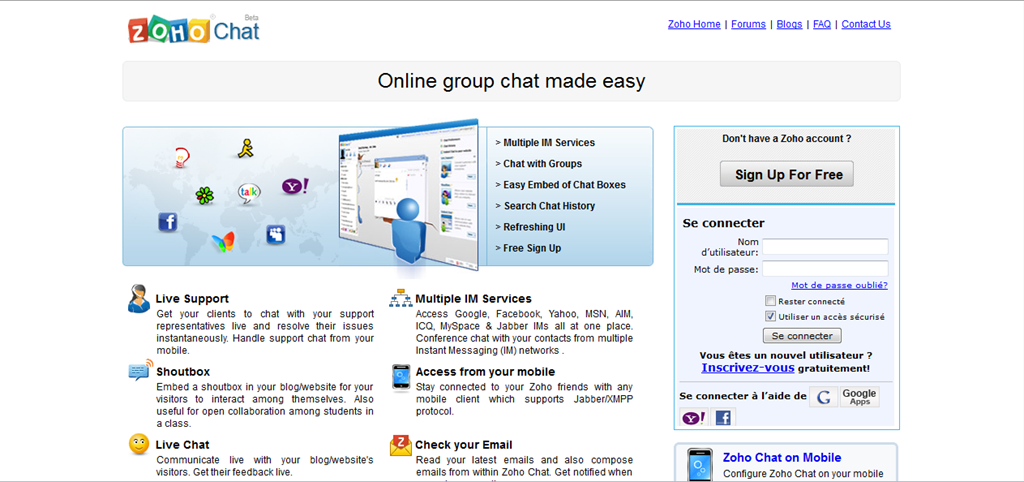Click the Zoho Chat logo
Viewport: 1024px width, 482px height.
tap(194, 29)
